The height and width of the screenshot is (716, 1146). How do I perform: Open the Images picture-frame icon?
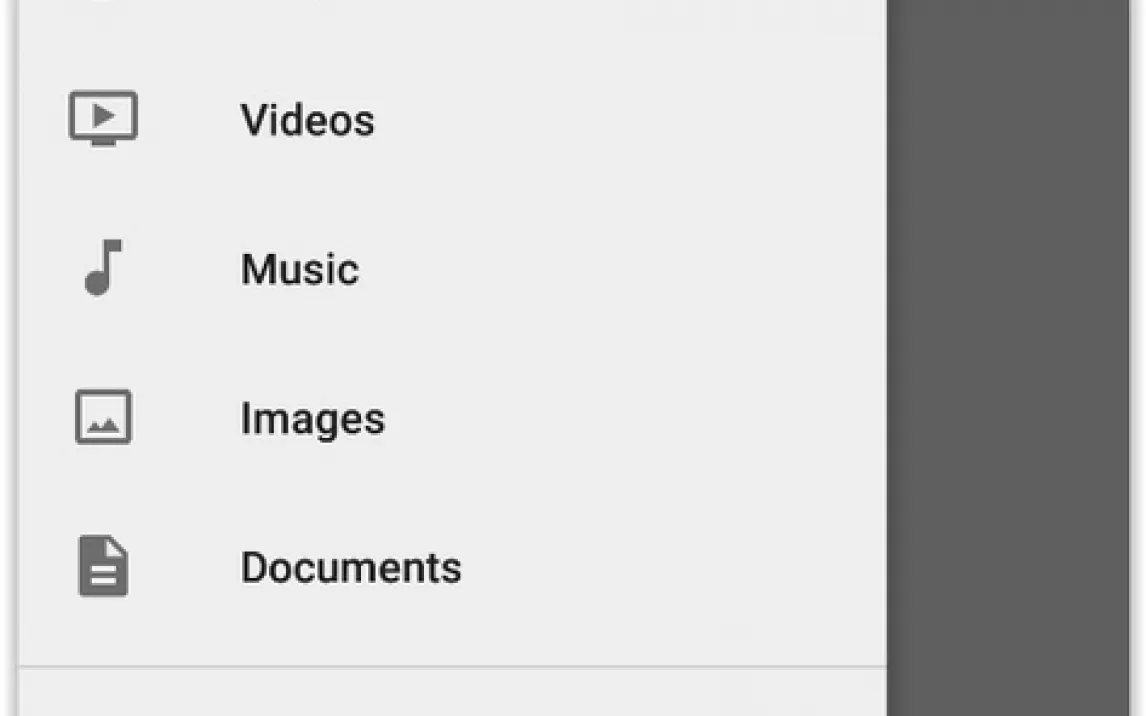[x=103, y=416]
